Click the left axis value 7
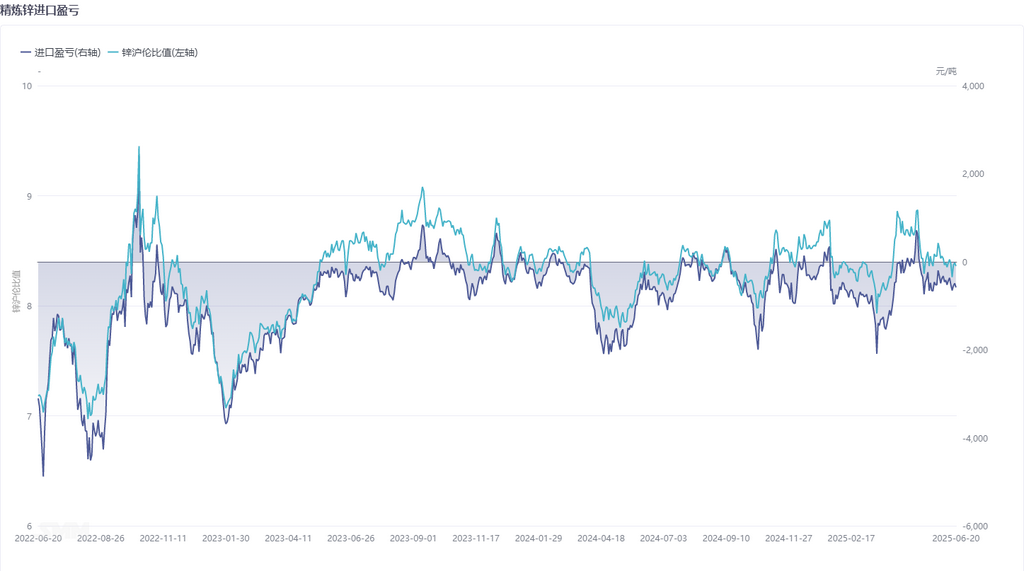The image size is (1024, 571). [29, 416]
